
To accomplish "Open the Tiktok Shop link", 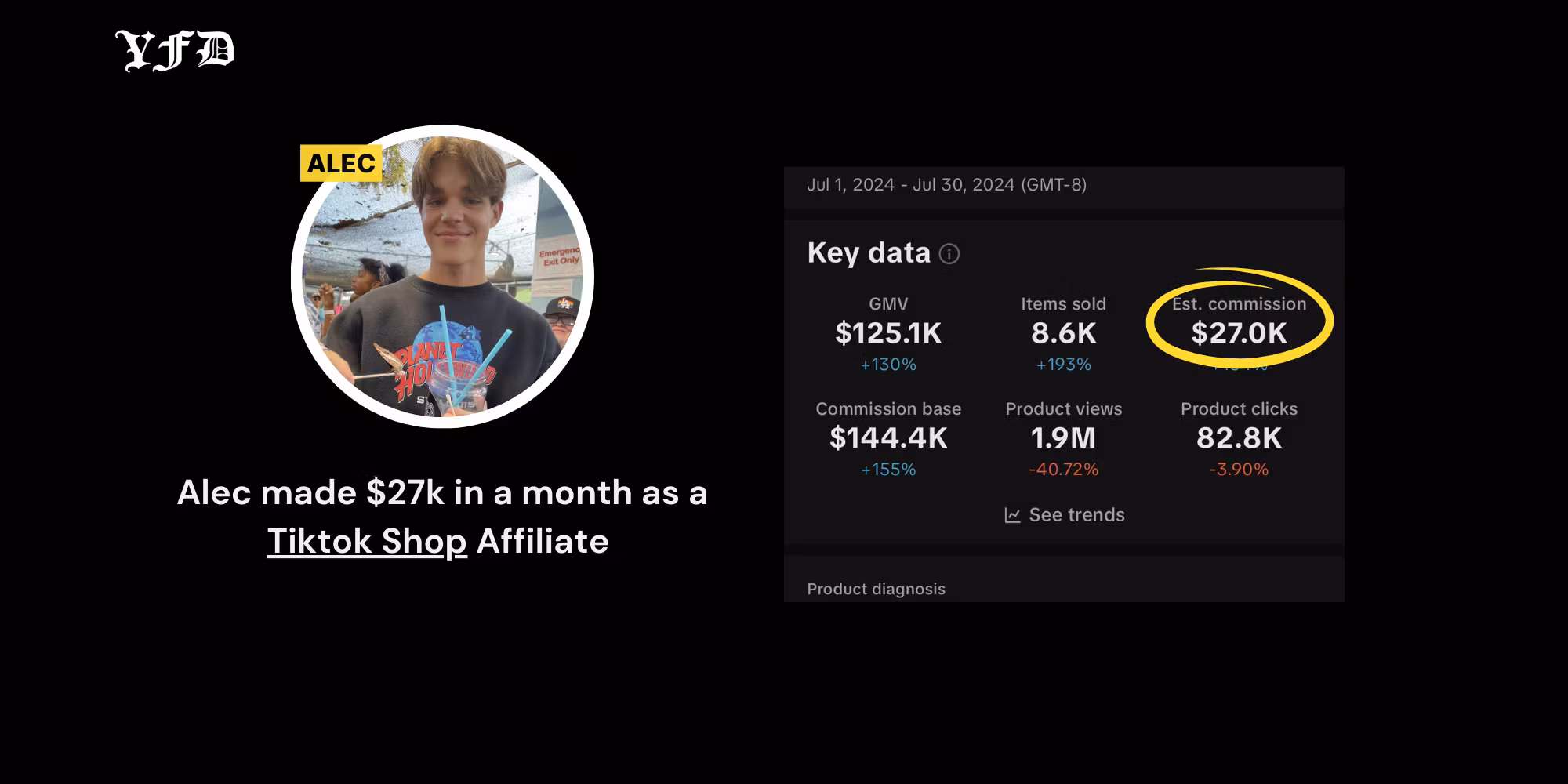I will coord(367,541).
